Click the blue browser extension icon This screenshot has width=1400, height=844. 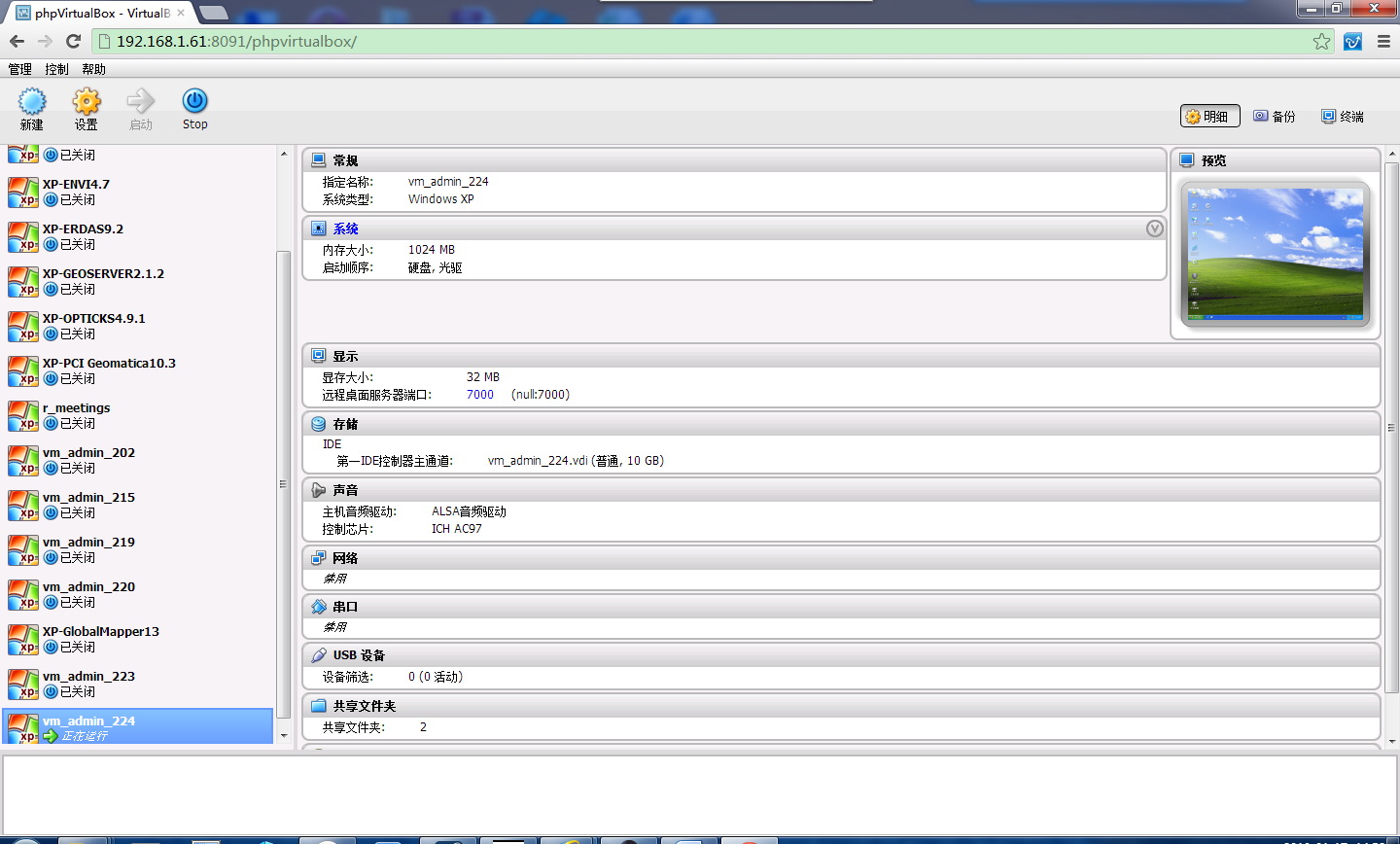pyautogui.click(x=1352, y=42)
